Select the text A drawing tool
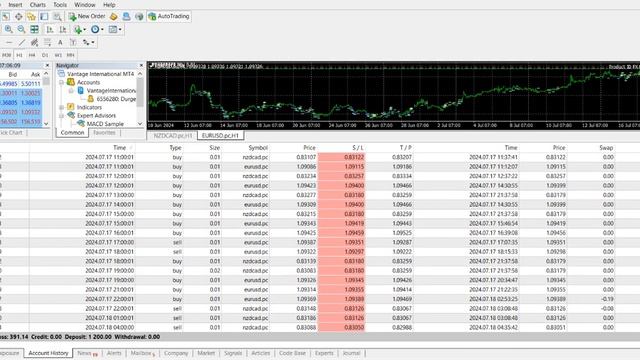The height and width of the screenshot is (360, 640). click(60, 42)
